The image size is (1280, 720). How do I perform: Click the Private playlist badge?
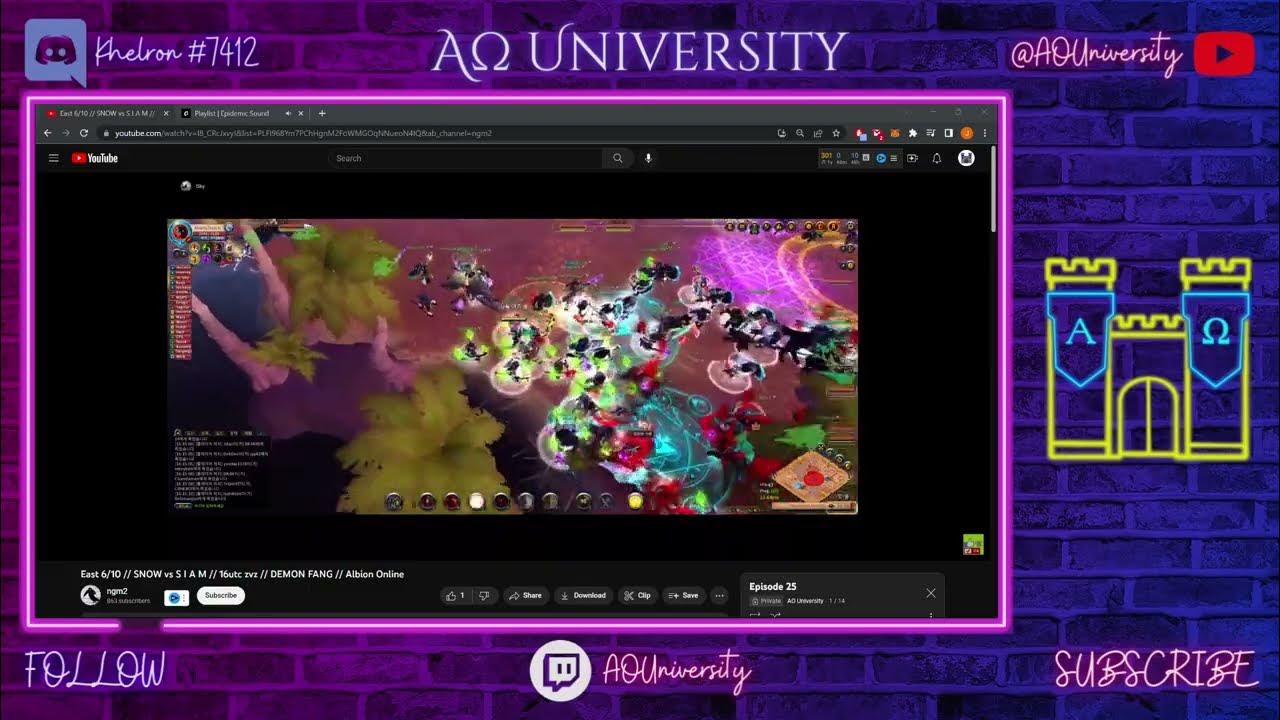(766, 601)
